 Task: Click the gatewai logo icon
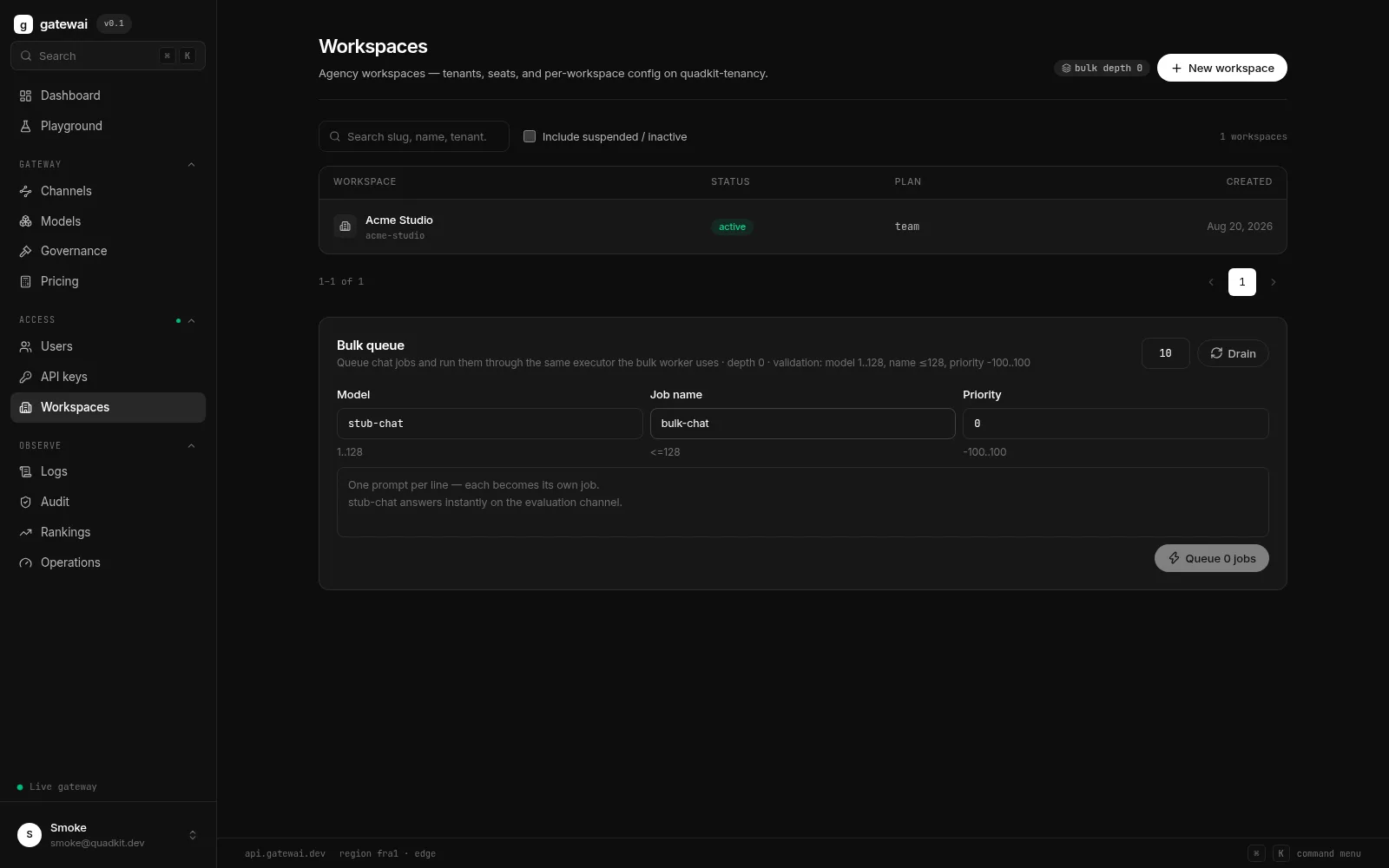(x=23, y=24)
